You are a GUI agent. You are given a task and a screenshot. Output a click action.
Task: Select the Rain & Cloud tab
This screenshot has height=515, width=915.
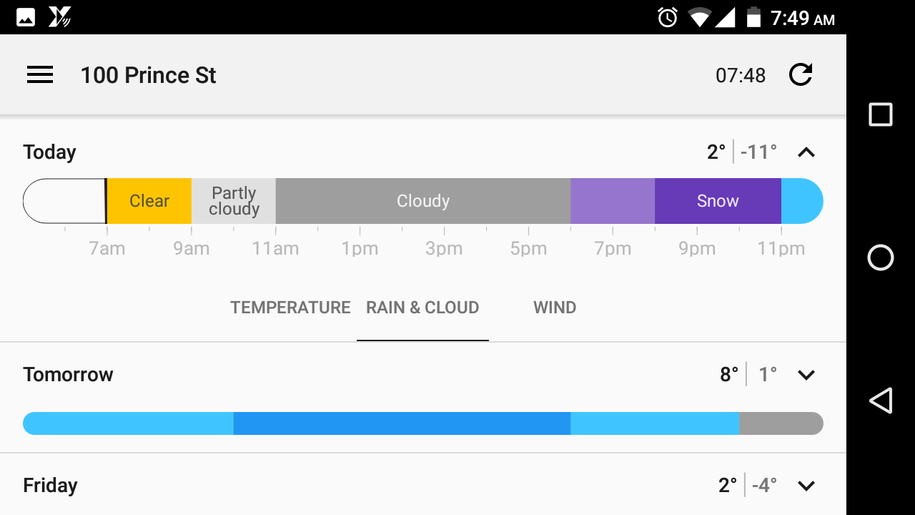click(422, 307)
